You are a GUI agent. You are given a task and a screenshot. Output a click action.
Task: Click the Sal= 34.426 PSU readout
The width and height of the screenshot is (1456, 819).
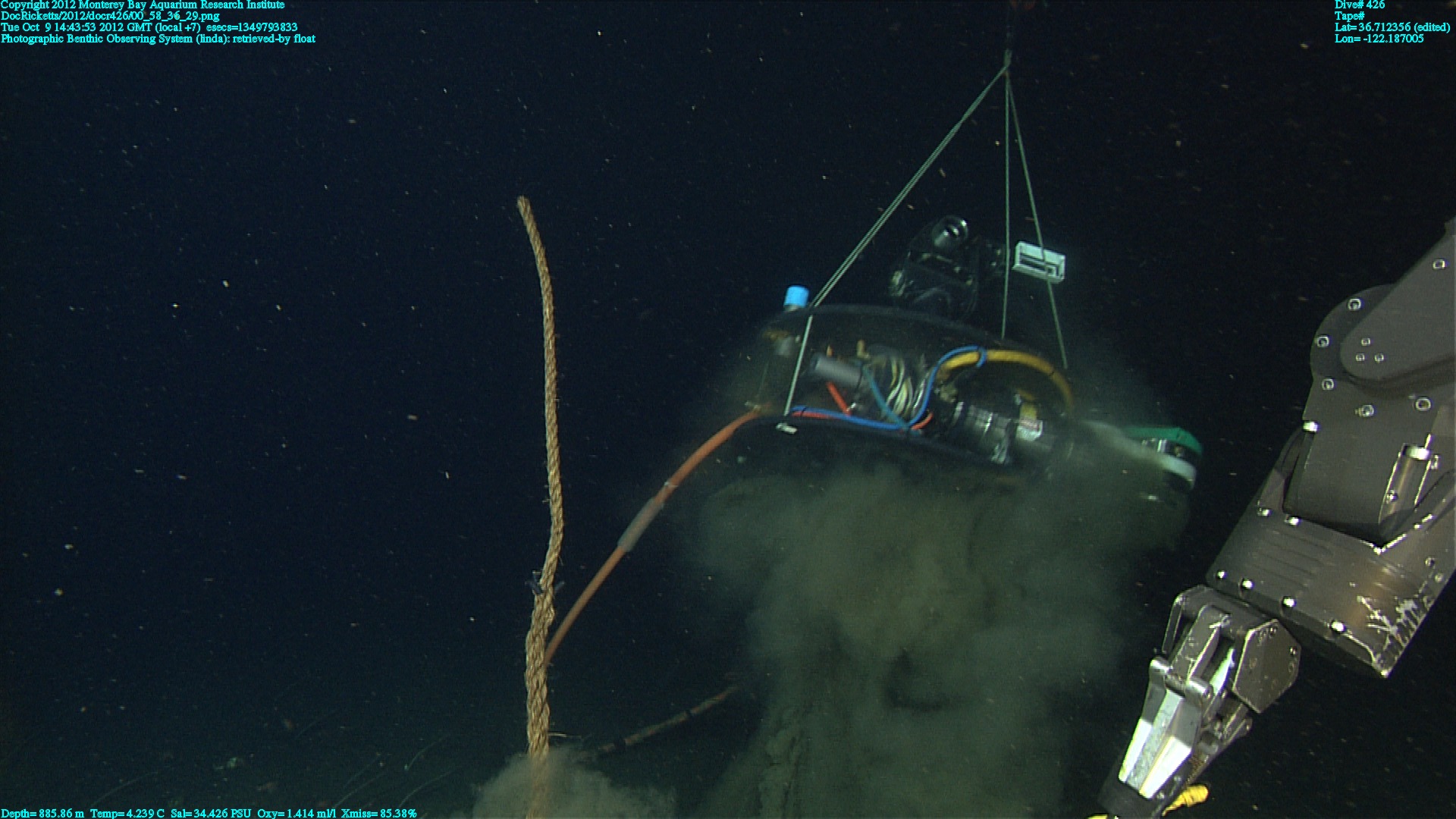[x=211, y=813]
